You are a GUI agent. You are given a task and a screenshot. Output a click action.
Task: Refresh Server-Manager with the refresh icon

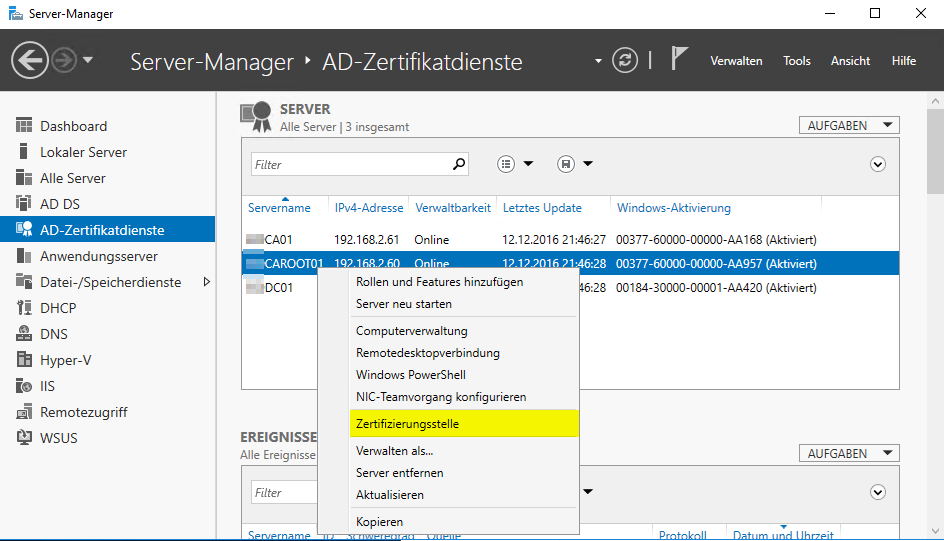pos(625,60)
